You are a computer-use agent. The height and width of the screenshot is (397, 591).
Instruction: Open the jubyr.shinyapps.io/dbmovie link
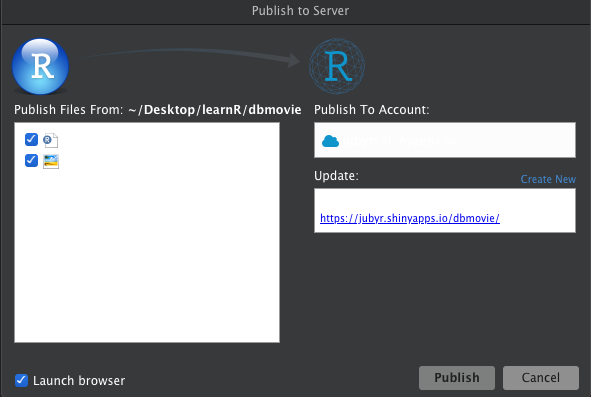point(410,218)
